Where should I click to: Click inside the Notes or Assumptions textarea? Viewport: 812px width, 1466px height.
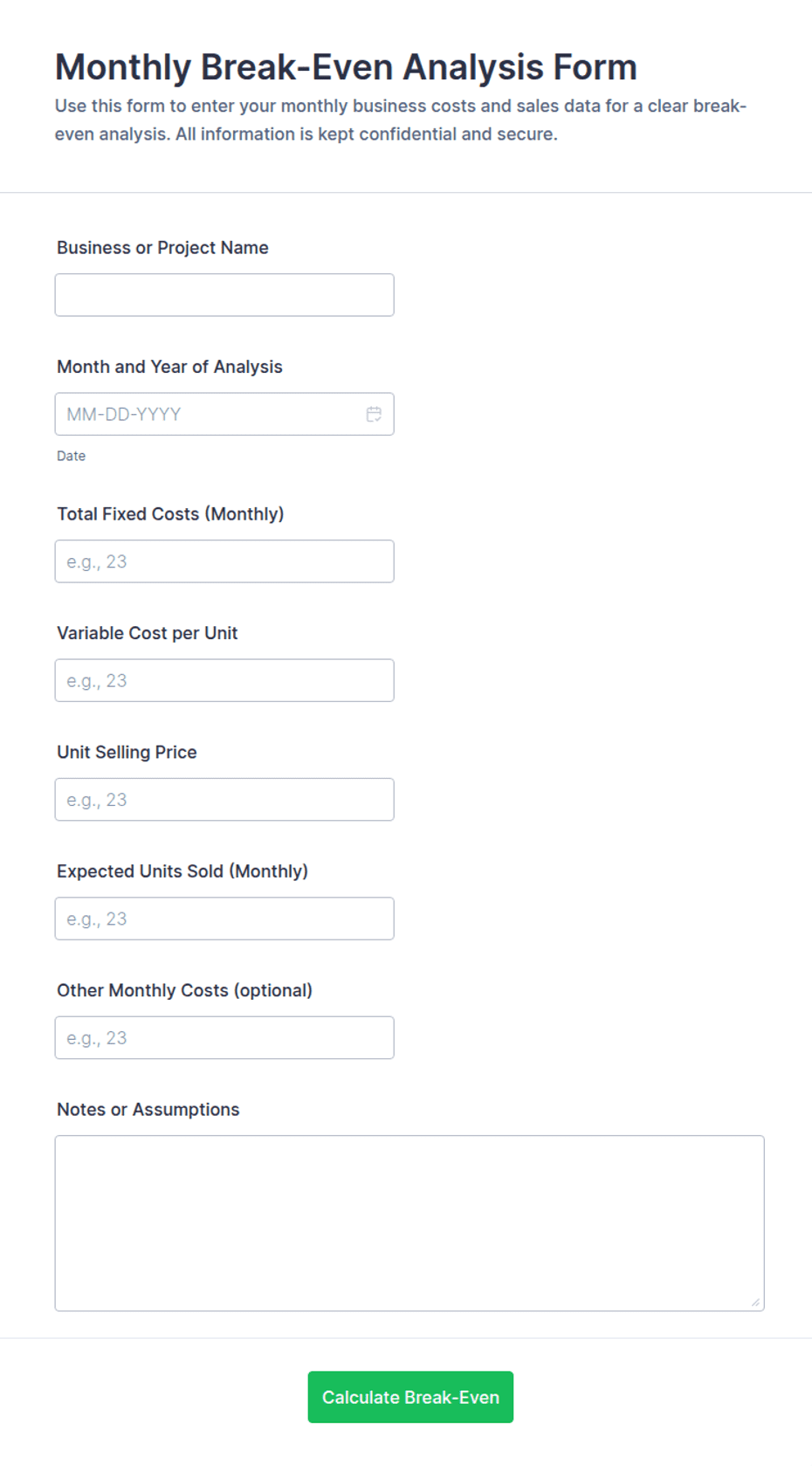tap(409, 1223)
